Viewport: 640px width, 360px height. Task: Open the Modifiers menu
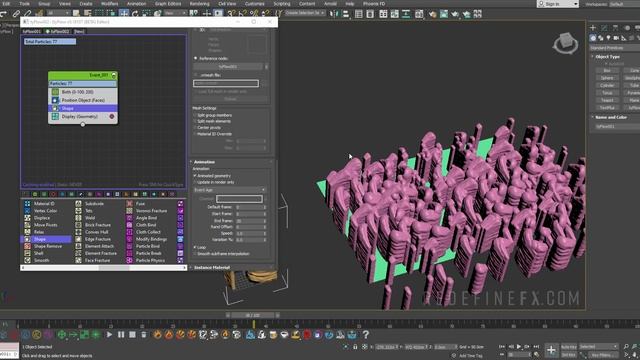[109, 4]
